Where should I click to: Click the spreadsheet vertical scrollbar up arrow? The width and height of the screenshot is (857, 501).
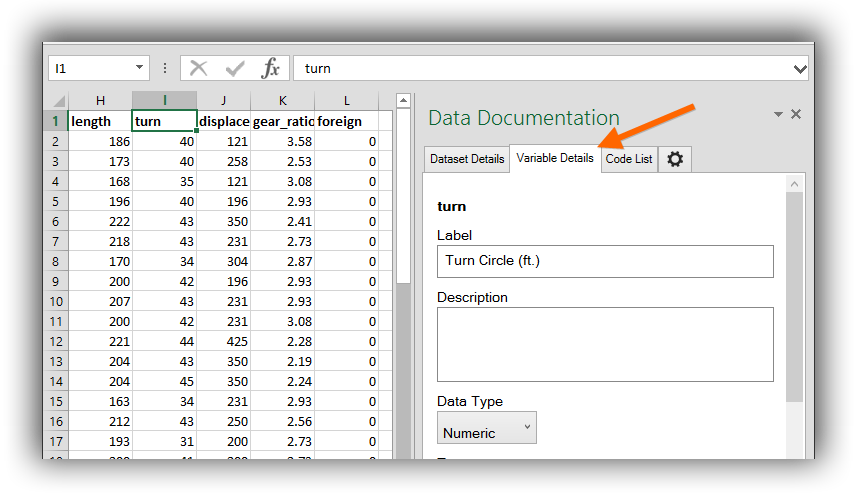403,100
